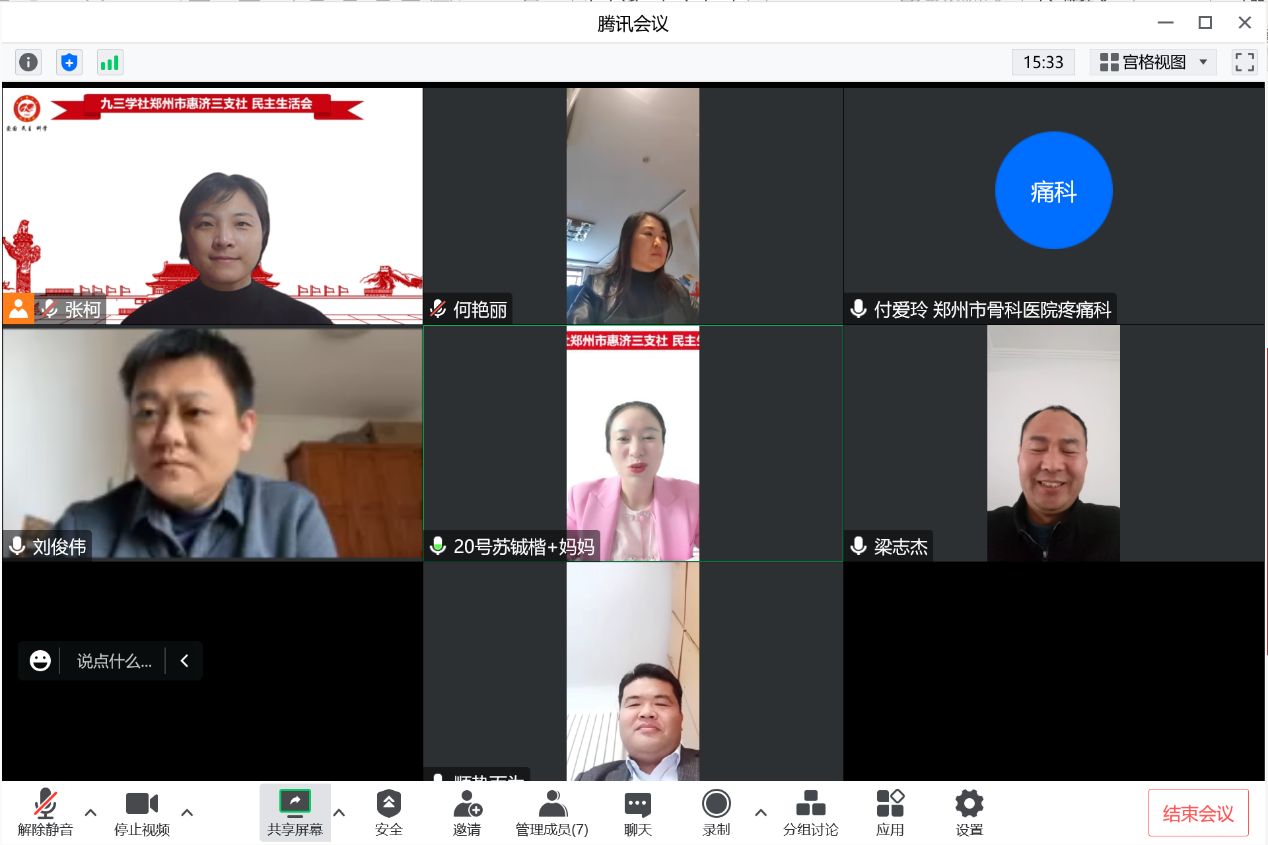Open the 应用 apps panel

[x=890, y=812]
